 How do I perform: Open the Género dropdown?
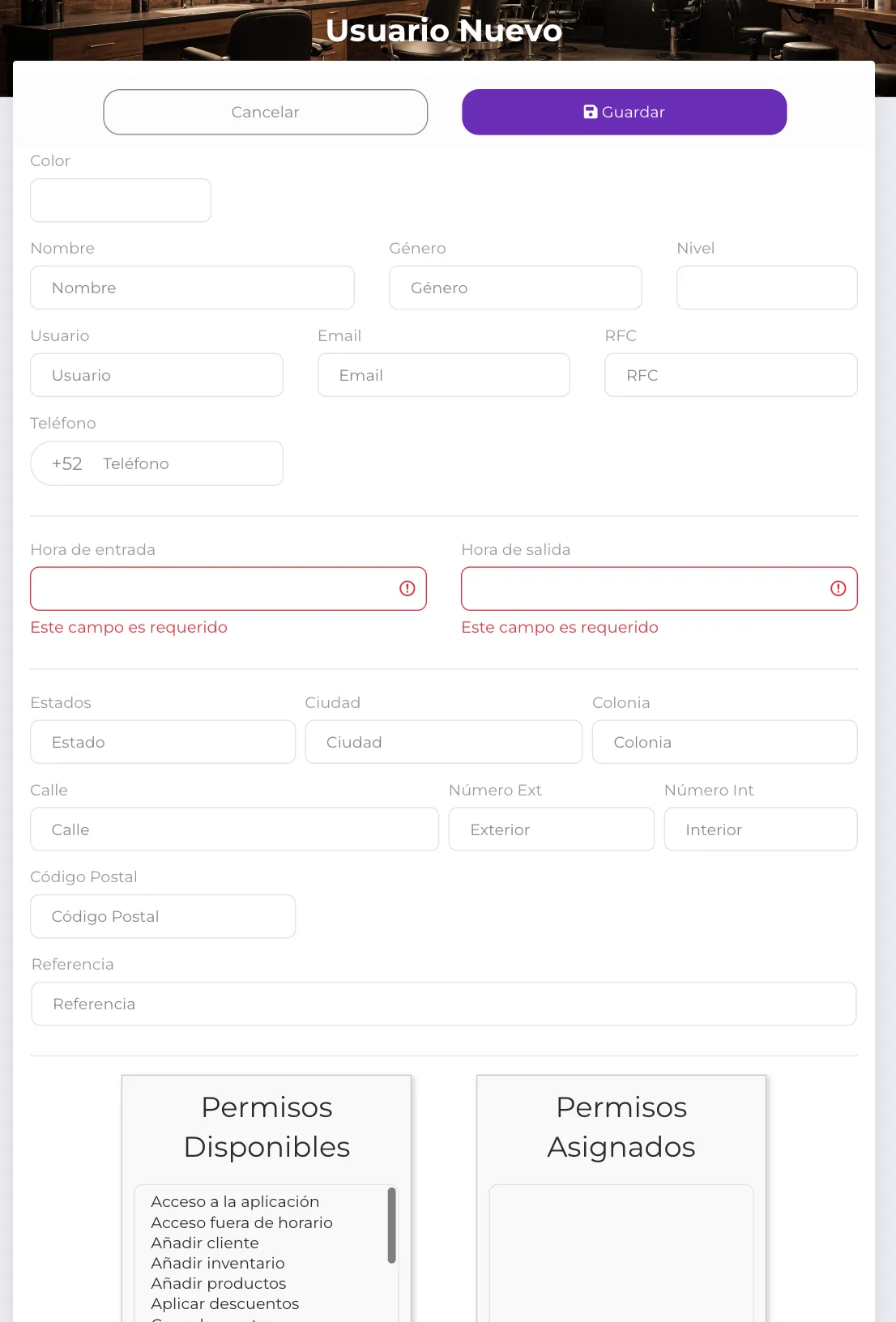coord(515,288)
